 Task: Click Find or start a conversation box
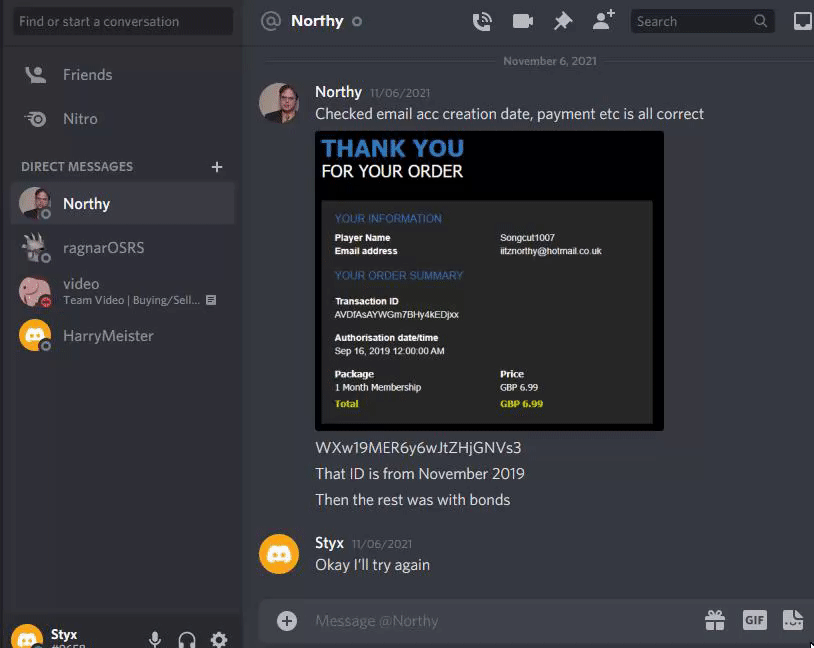tap(123, 21)
